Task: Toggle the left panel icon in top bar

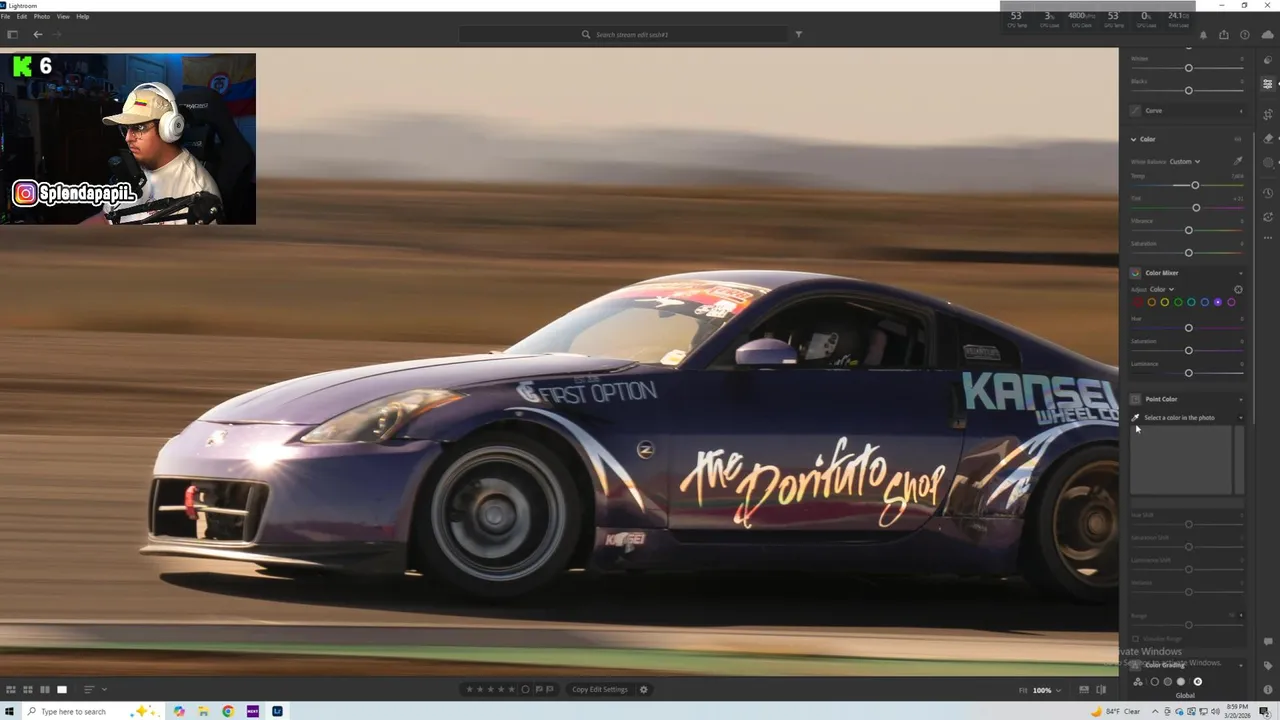Action: tap(12, 34)
